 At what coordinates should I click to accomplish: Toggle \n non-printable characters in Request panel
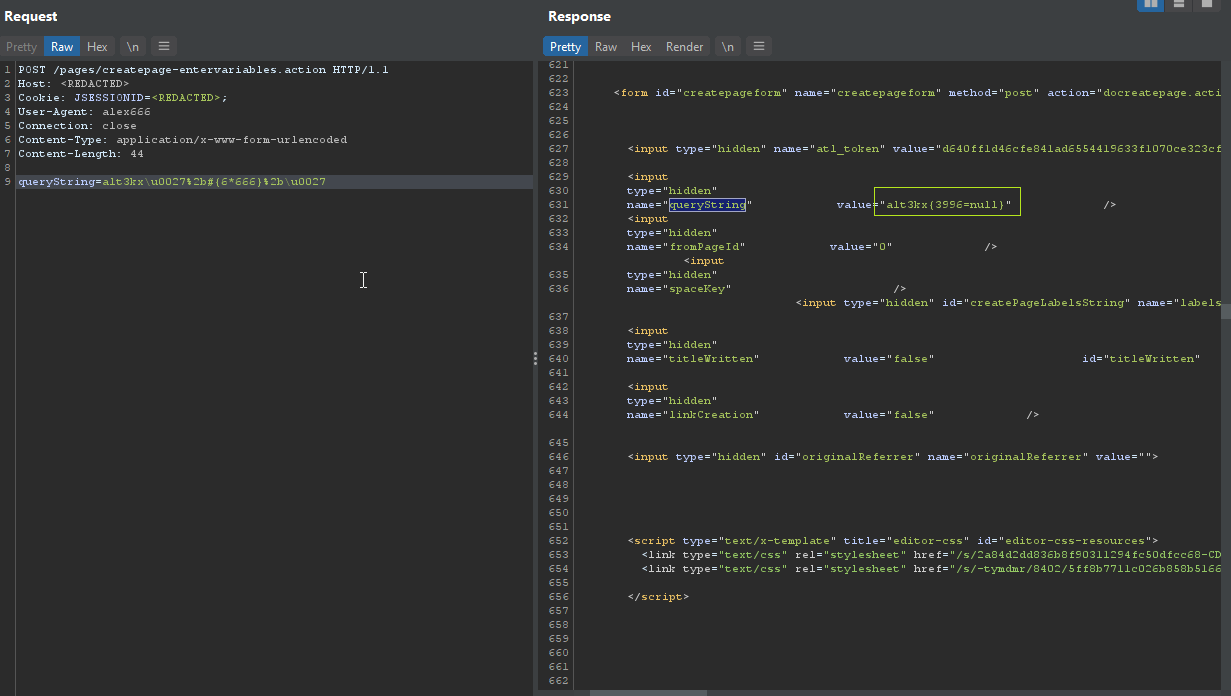tap(132, 46)
